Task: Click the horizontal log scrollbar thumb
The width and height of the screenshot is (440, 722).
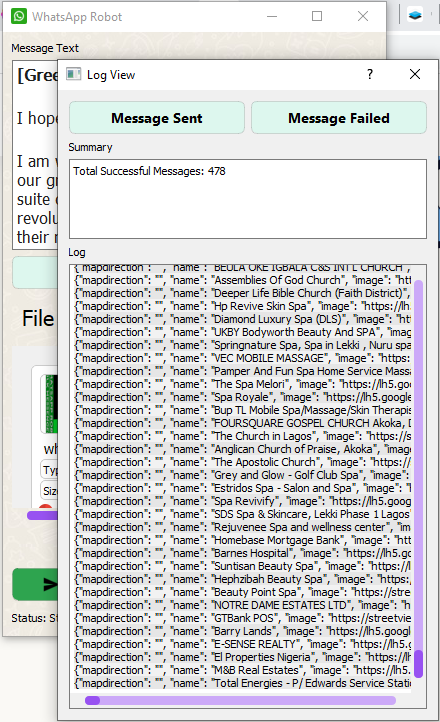Action: click(x=93, y=700)
